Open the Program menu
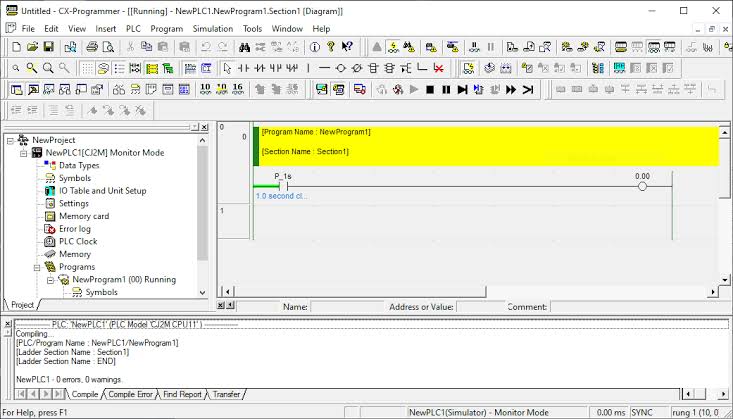This screenshot has height=419, width=733. [166, 29]
